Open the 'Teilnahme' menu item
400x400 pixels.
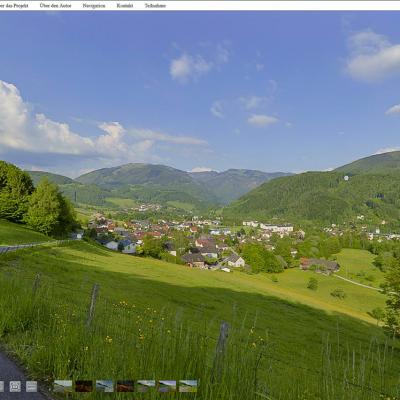click(x=155, y=6)
